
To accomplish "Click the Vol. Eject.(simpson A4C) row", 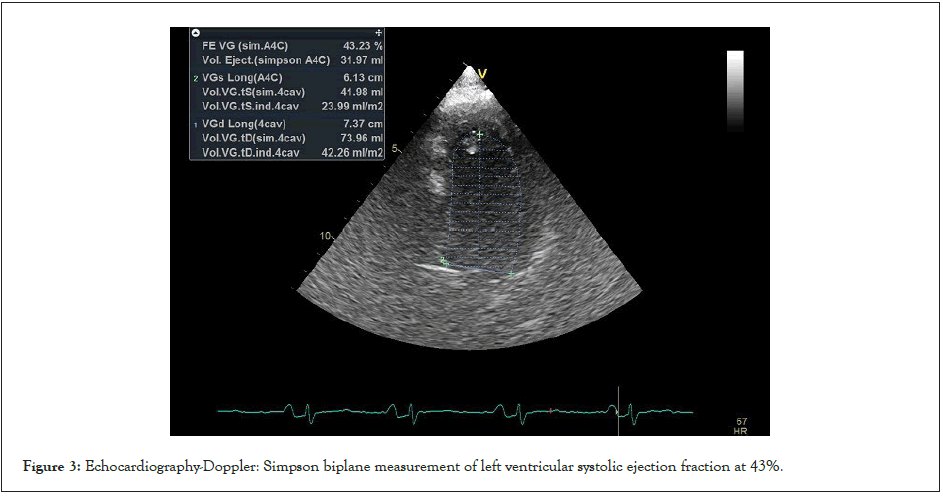I will [288, 61].
